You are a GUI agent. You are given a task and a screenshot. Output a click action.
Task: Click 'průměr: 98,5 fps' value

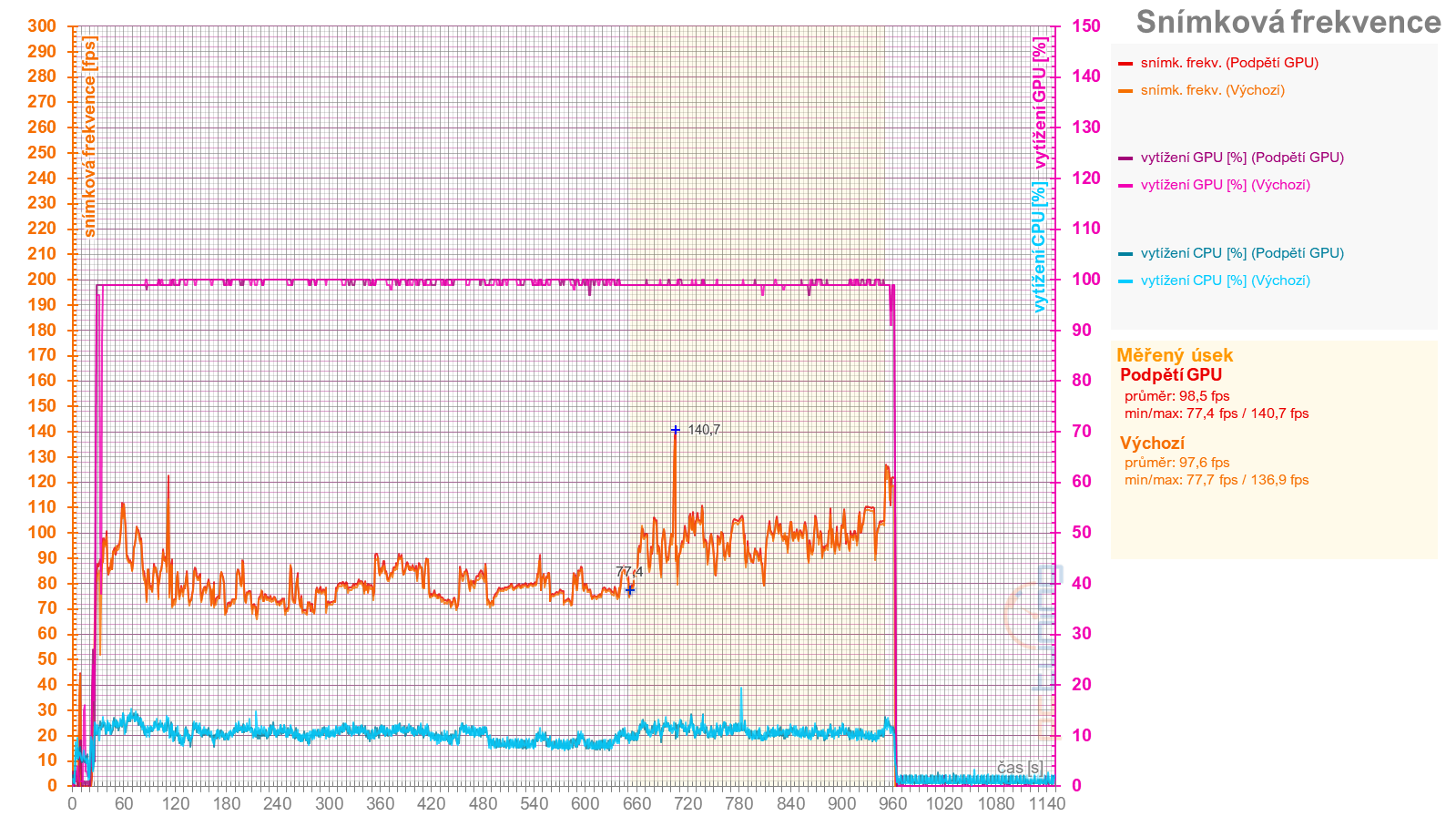coord(1177,396)
